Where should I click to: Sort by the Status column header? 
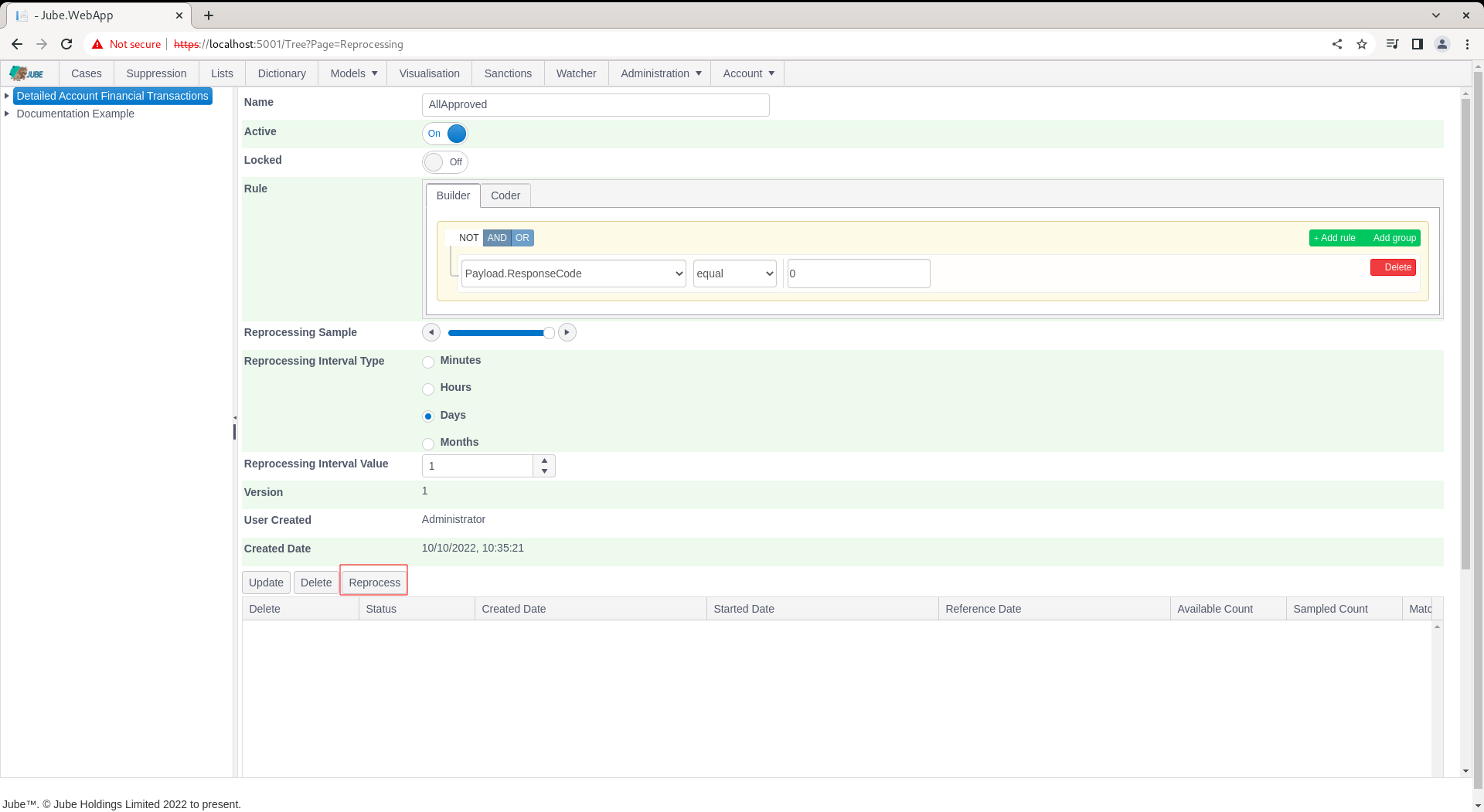click(x=417, y=609)
